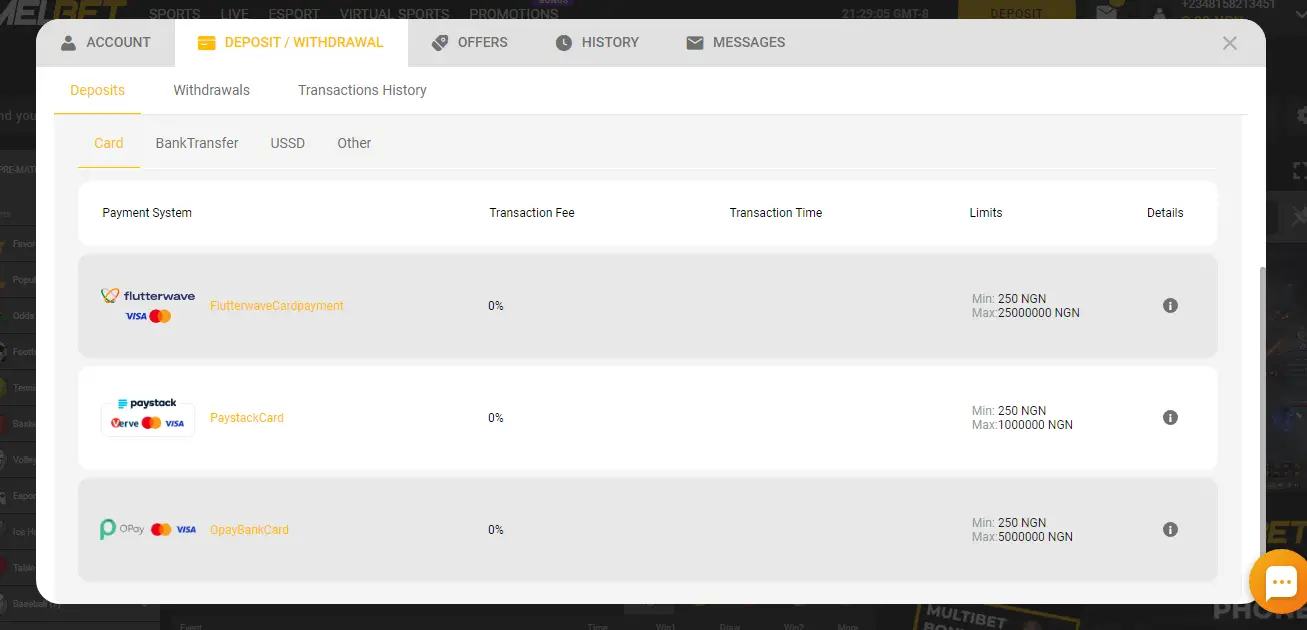Switch to Withdrawals sub-tab
This screenshot has height=630, width=1307.
[211, 90]
